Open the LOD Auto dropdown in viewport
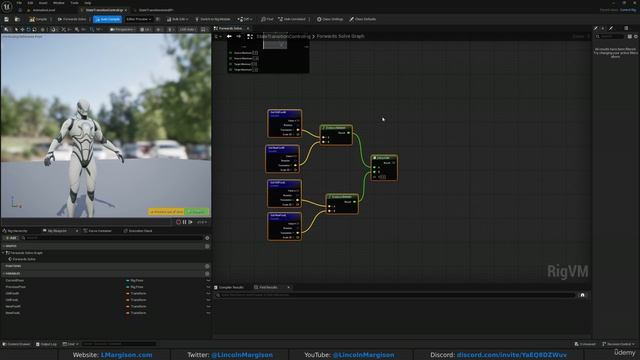Viewport: 640px width, 360px height. [187, 29]
